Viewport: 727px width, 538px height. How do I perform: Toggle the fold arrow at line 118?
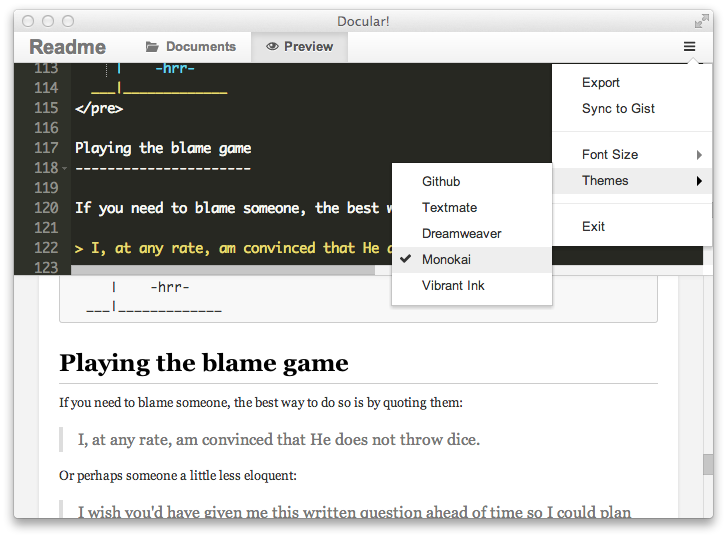(64, 168)
